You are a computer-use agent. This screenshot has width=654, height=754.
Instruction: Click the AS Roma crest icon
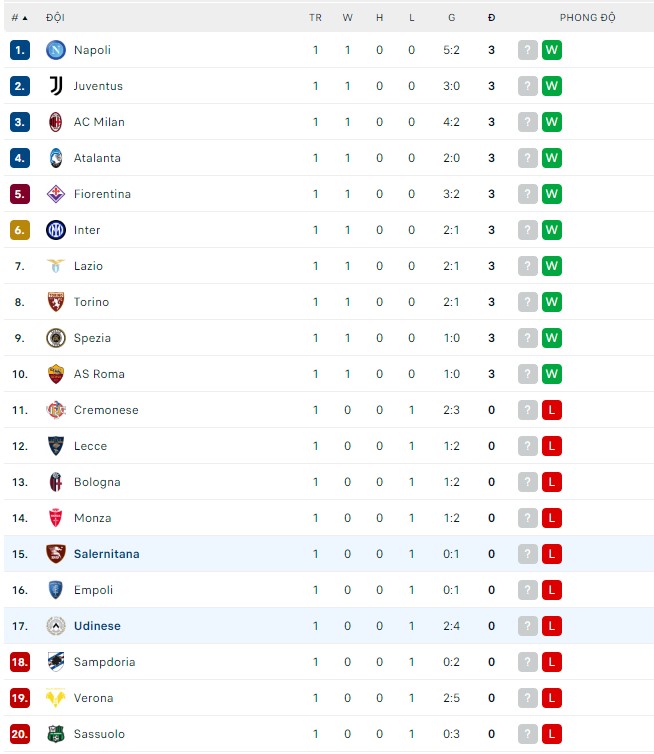56,374
